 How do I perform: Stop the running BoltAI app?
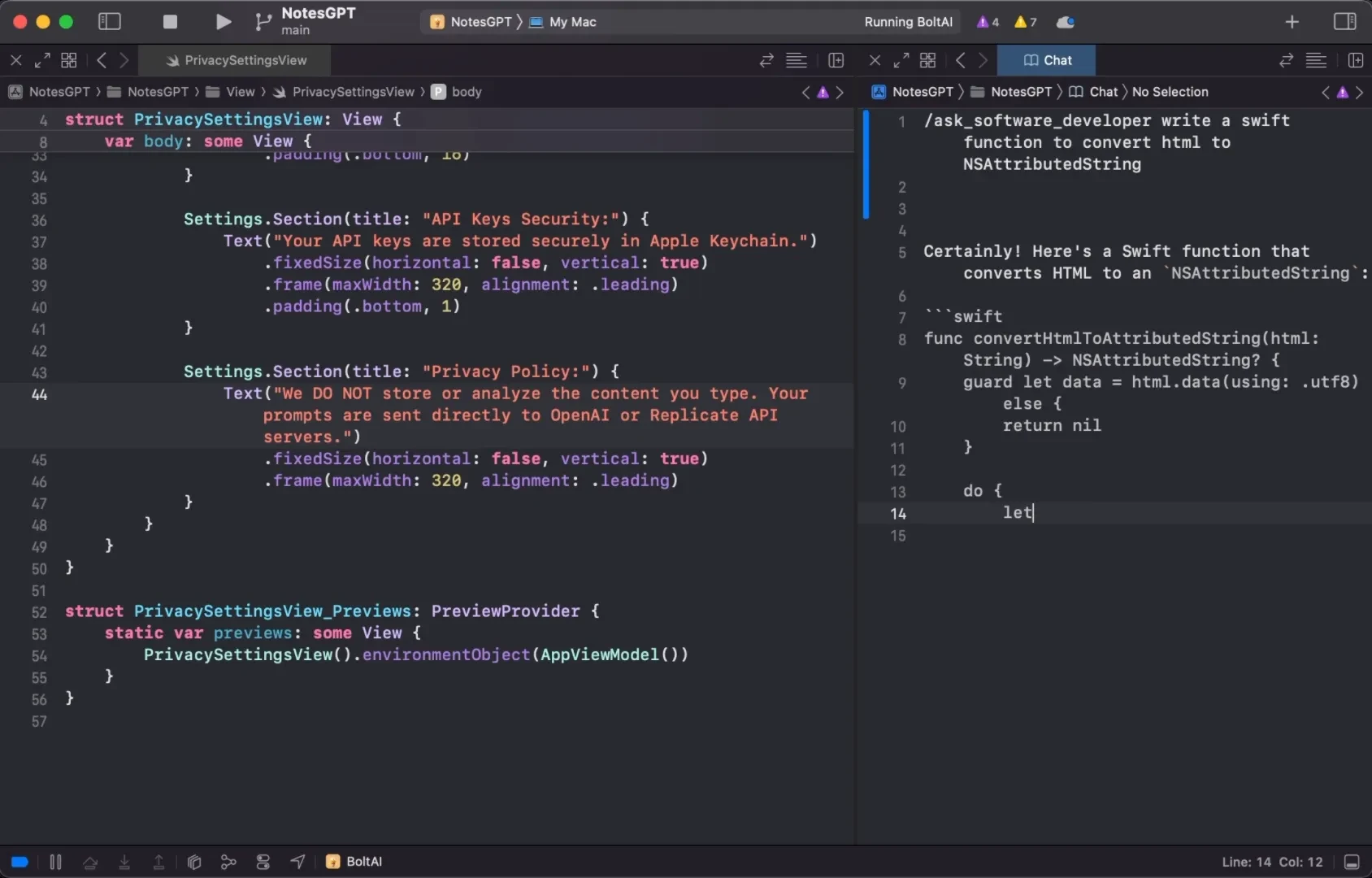[x=170, y=22]
